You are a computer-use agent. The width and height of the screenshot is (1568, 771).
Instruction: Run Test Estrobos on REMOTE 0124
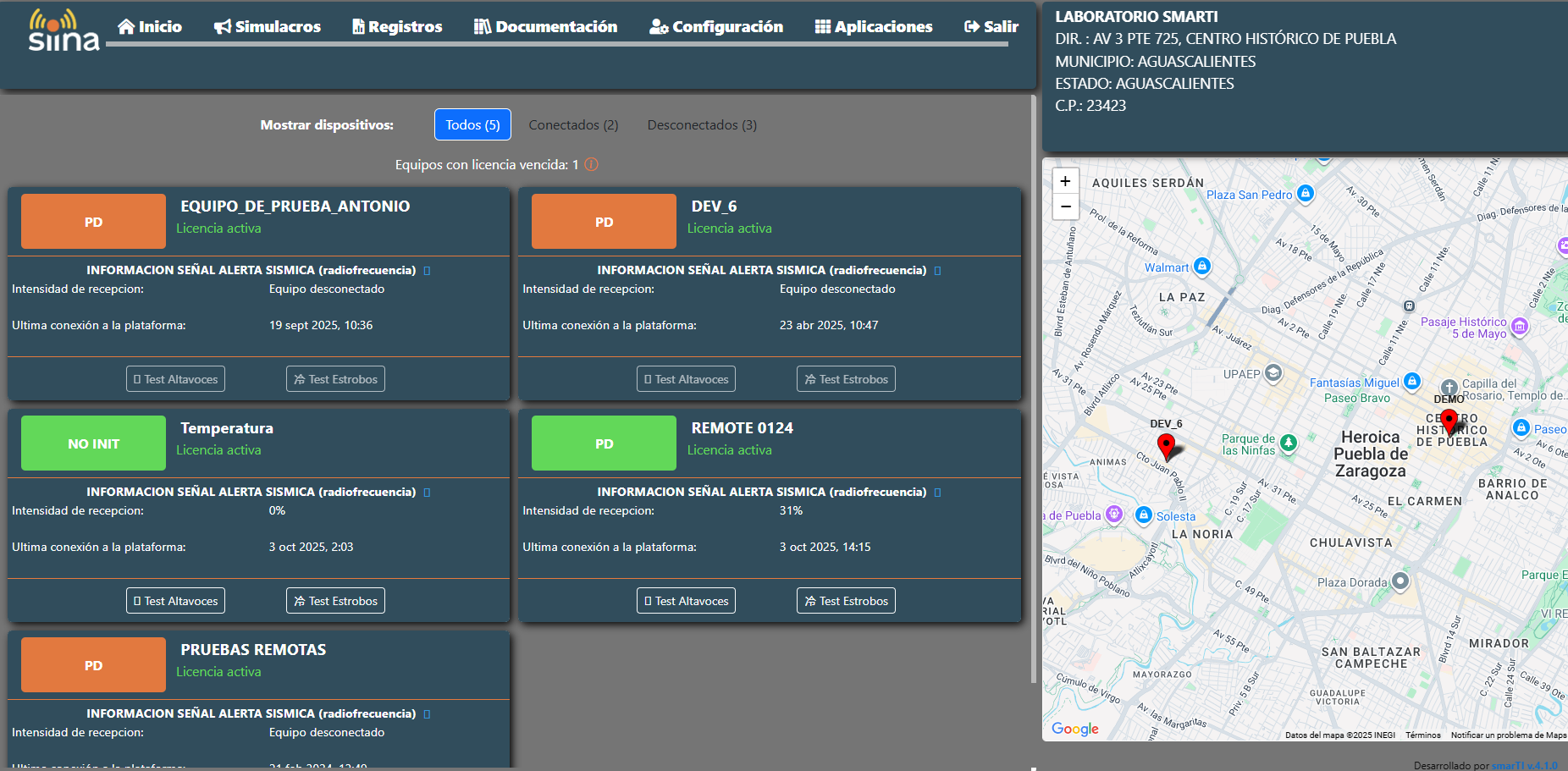point(846,601)
